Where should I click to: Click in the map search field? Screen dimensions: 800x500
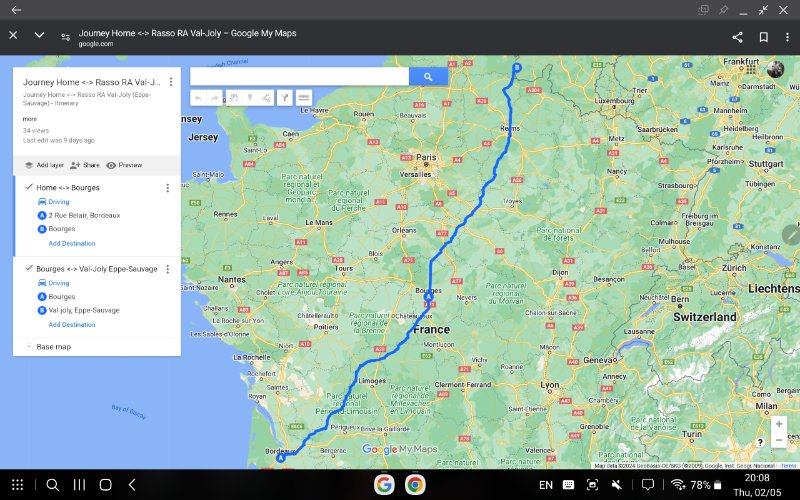tap(298, 76)
